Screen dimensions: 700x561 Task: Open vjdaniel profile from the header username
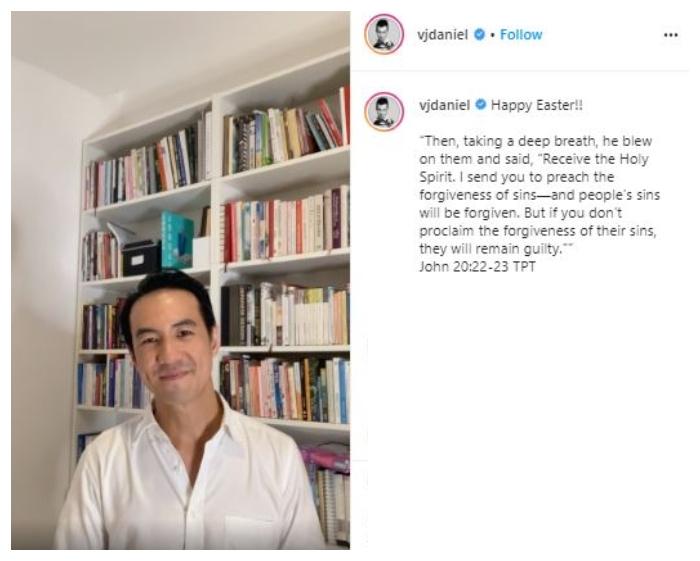tap(442, 35)
